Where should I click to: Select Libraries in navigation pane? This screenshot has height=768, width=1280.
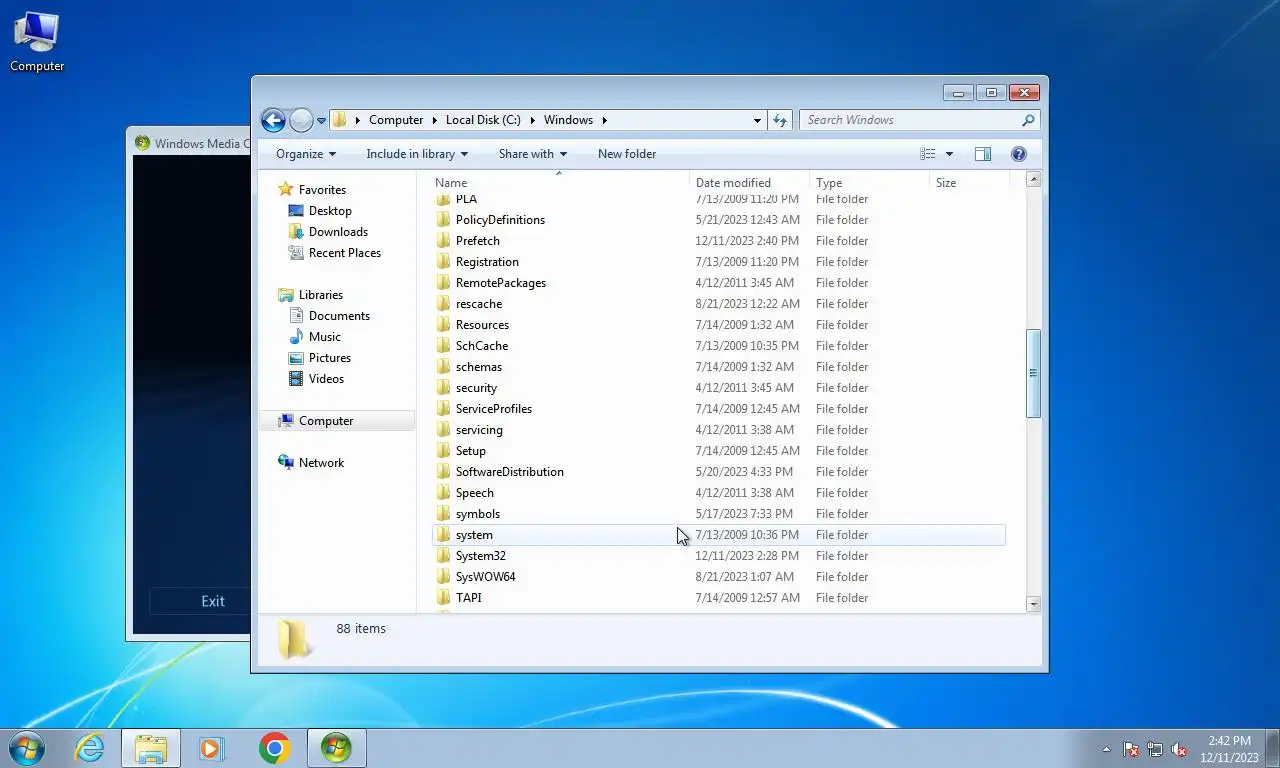point(320,295)
